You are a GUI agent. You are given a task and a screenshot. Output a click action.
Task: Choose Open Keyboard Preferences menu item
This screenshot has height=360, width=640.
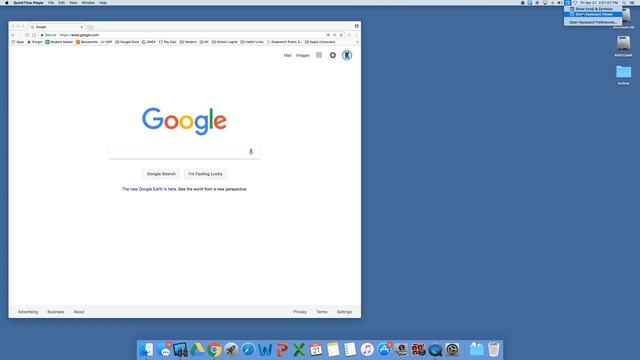pos(593,22)
